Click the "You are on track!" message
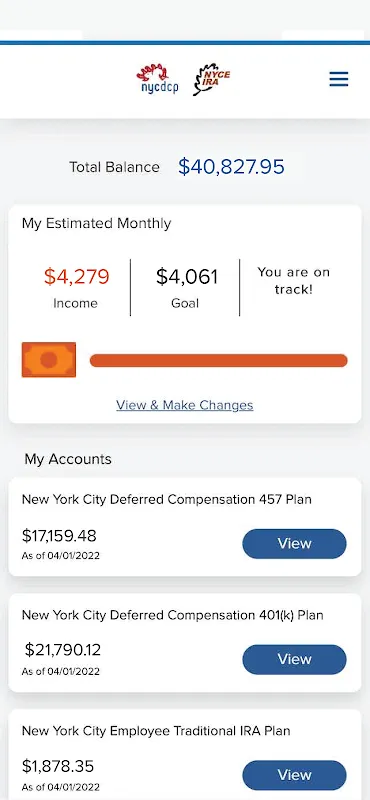The width and height of the screenshot is (370, 800). pos(293,281)
